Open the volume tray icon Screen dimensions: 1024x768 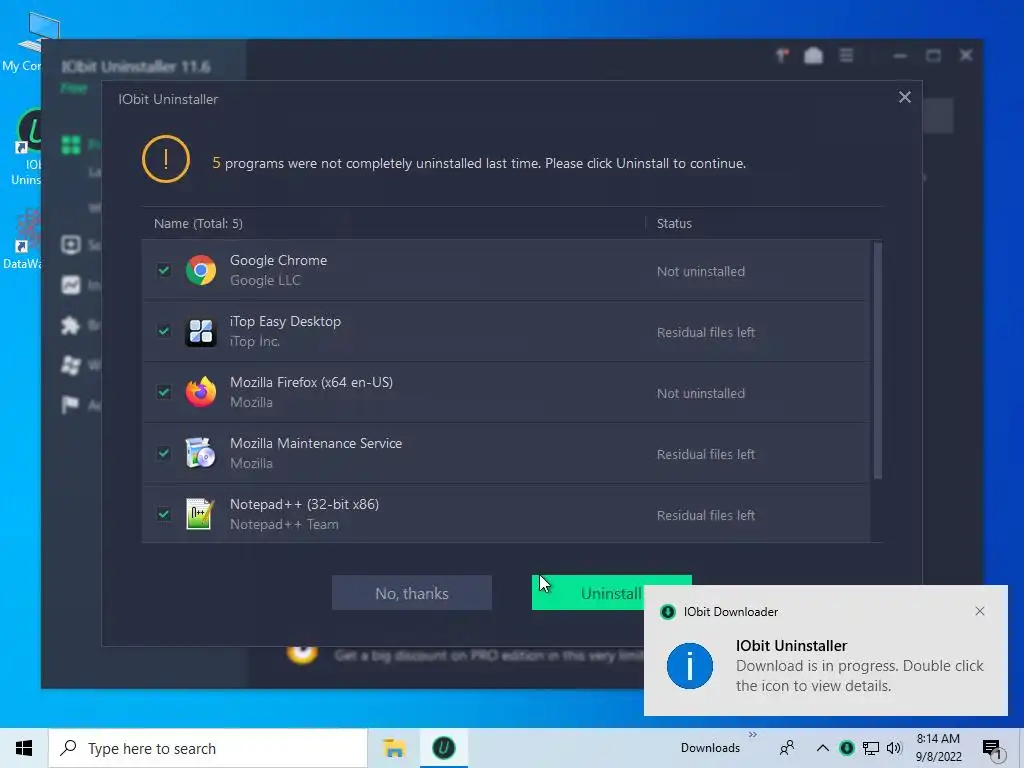(x=894, y=748)
